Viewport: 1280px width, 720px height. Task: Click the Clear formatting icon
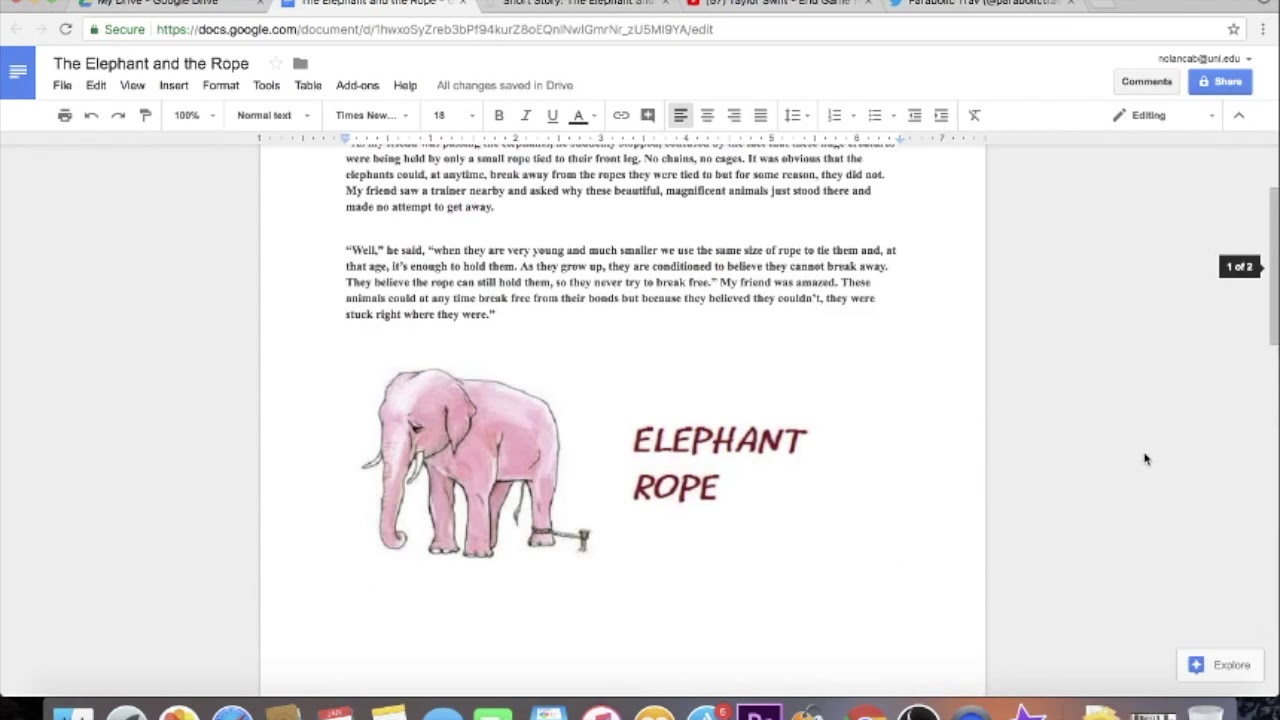975,115
